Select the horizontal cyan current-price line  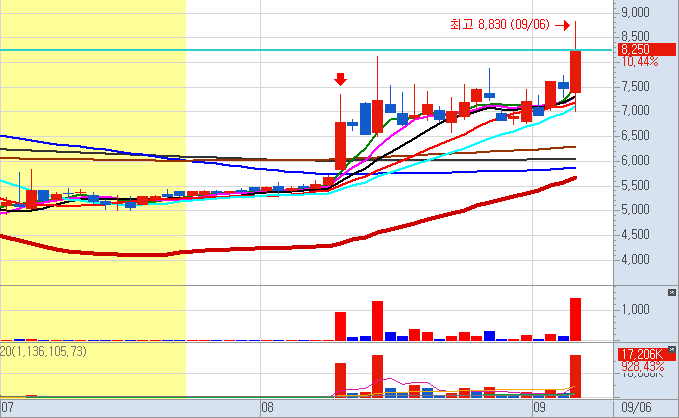point(306,50)
